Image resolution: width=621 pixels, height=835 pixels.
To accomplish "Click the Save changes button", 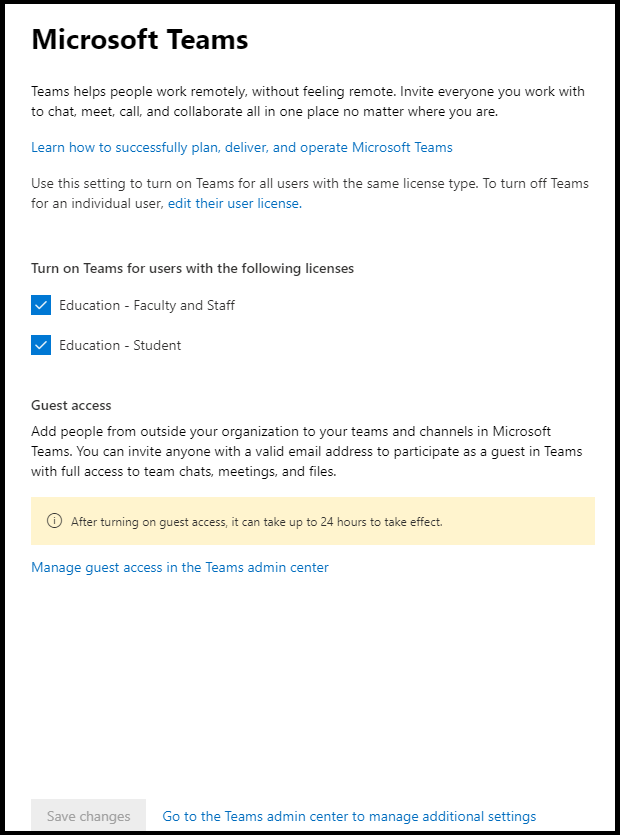I will click(x=88, y=816).
